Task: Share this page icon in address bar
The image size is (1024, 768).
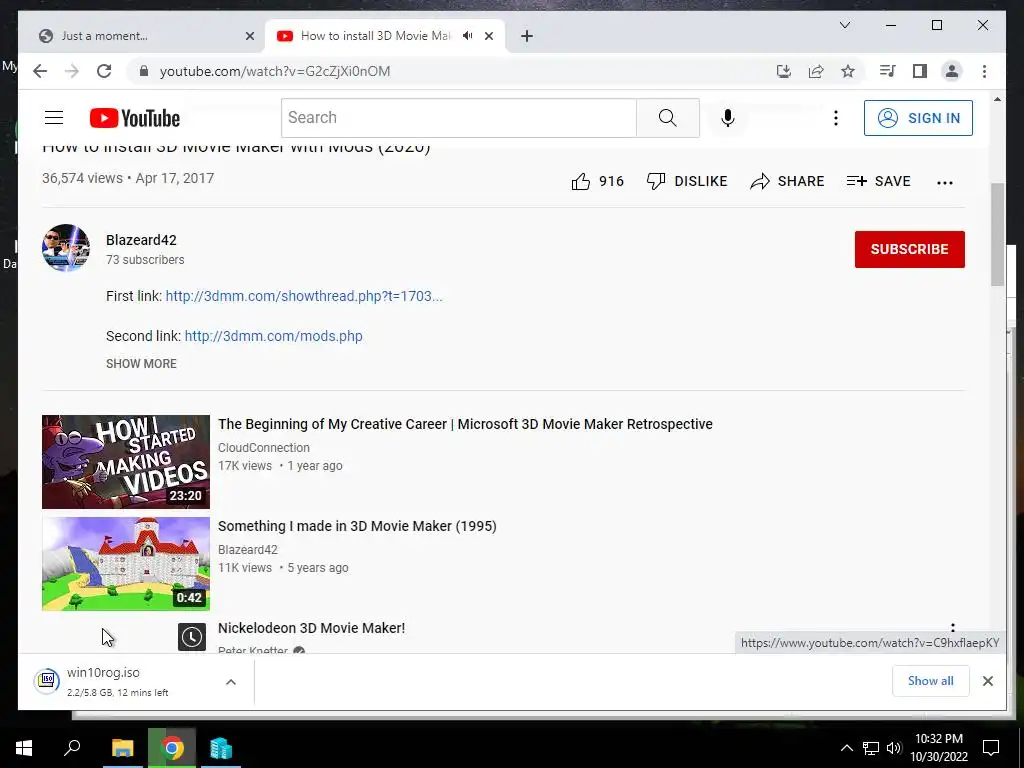Action: coord(816,71)
